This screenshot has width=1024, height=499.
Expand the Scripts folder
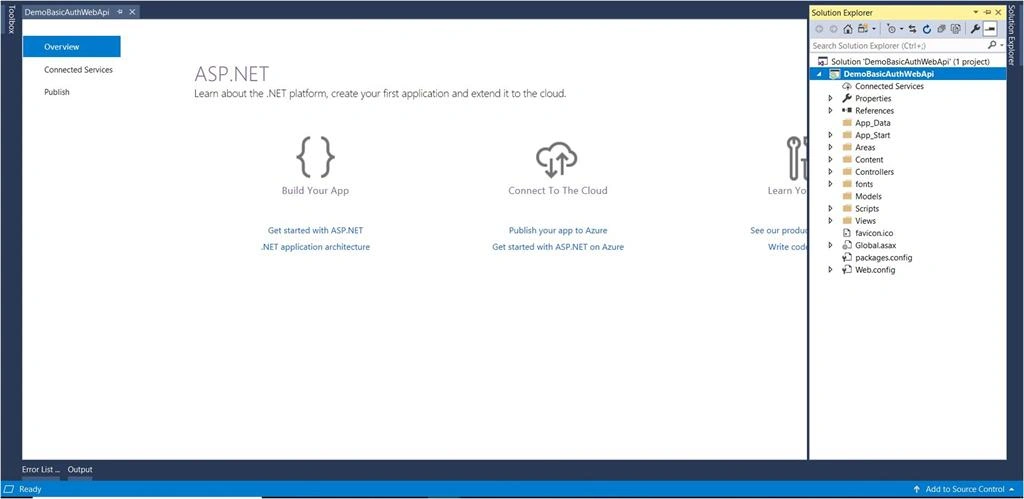(831, 208)
